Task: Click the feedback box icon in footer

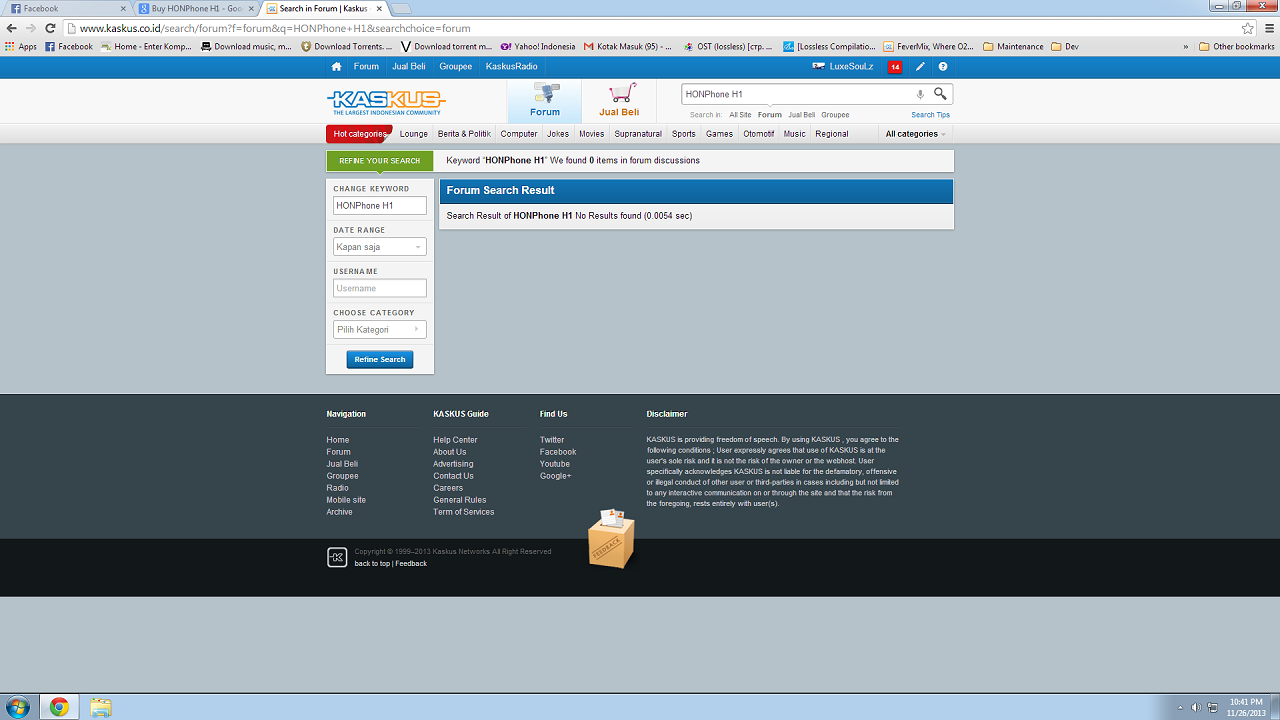Action: click(x=611, y=538)
